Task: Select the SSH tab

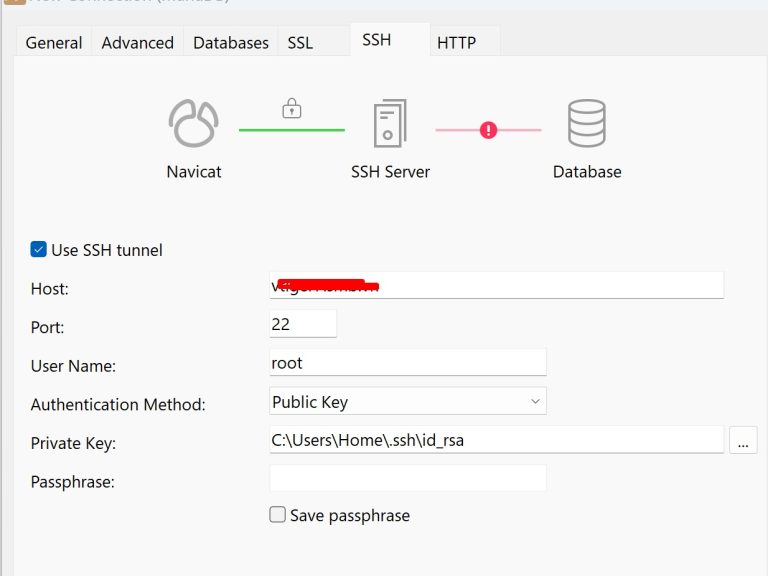Action: tap(390, 40)
